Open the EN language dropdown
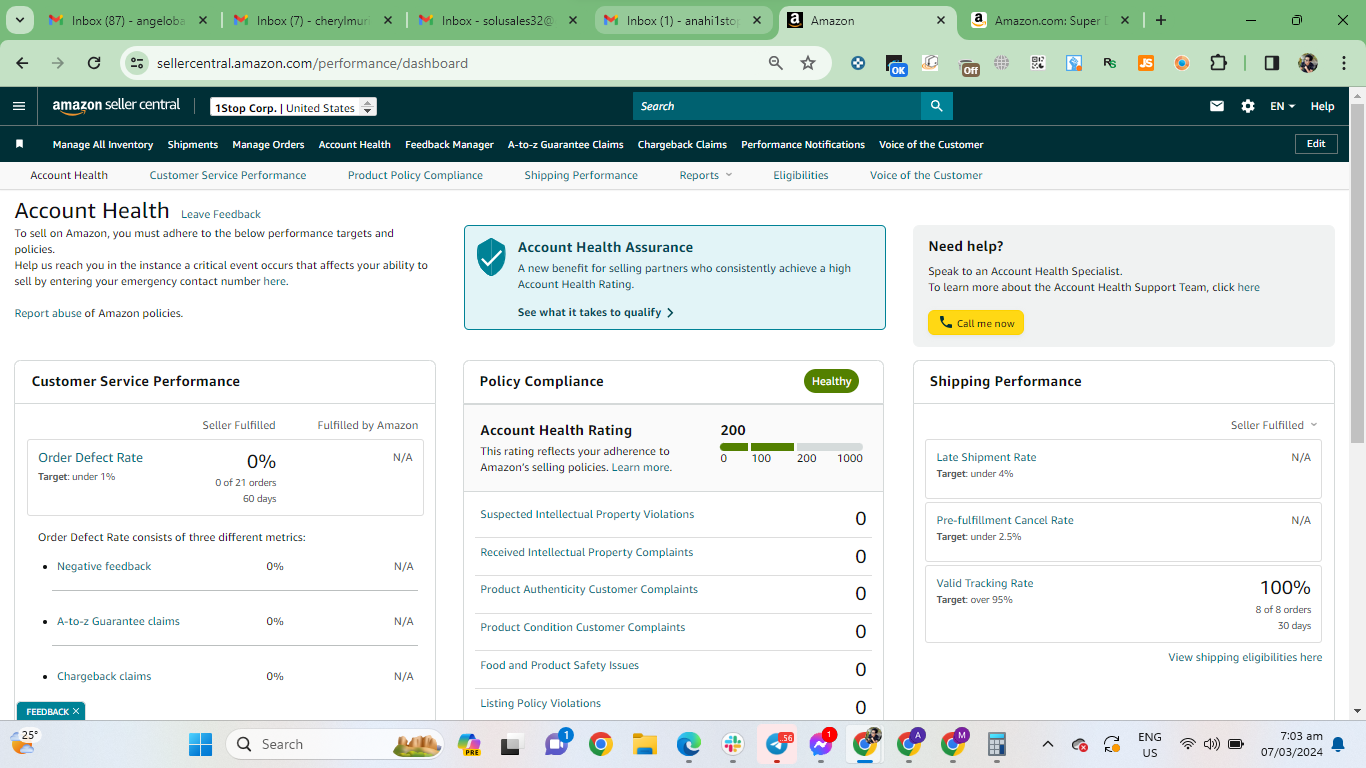 (1282, 106)
